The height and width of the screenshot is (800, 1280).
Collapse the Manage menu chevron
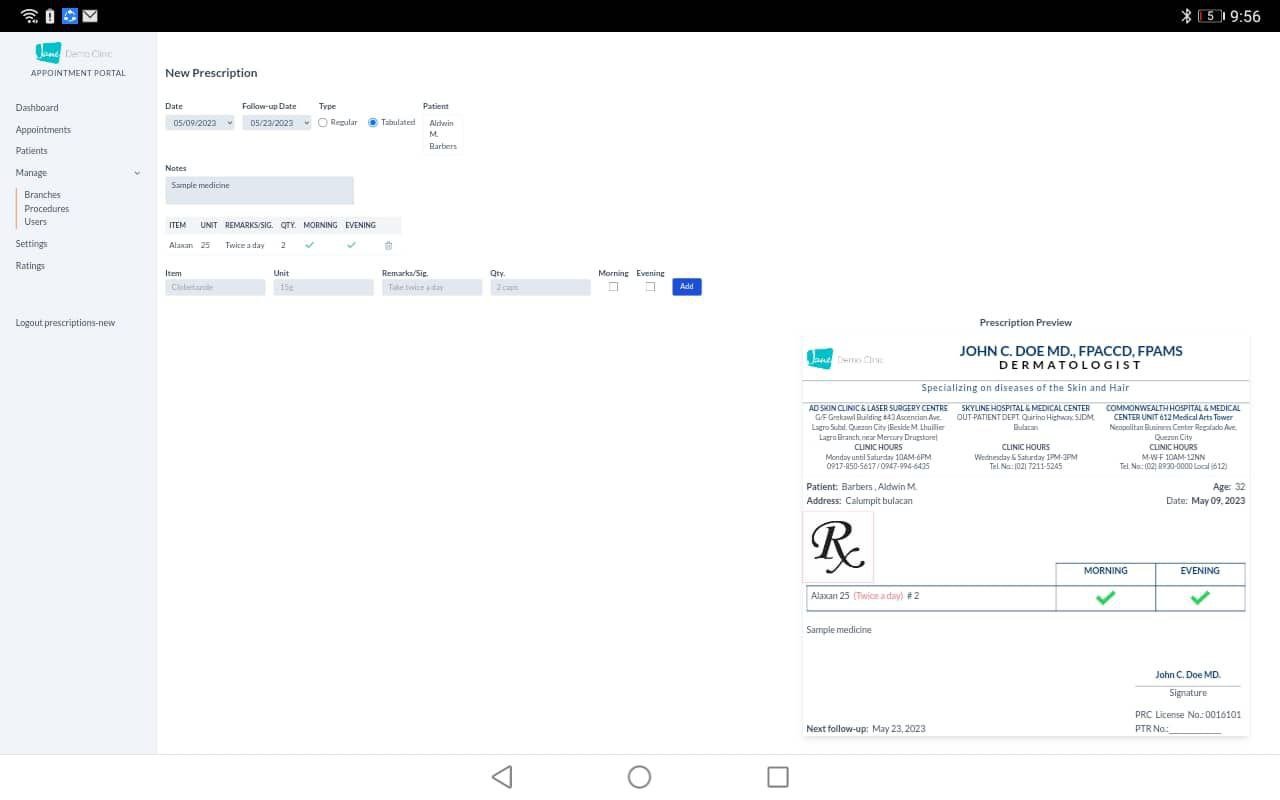pyautogui.click(x=137, y=173)
